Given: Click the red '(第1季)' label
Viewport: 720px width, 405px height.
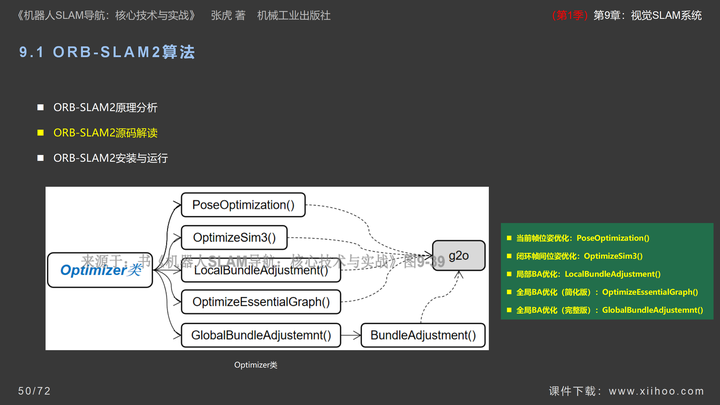Looking at the screenshot, I should 570,16.
